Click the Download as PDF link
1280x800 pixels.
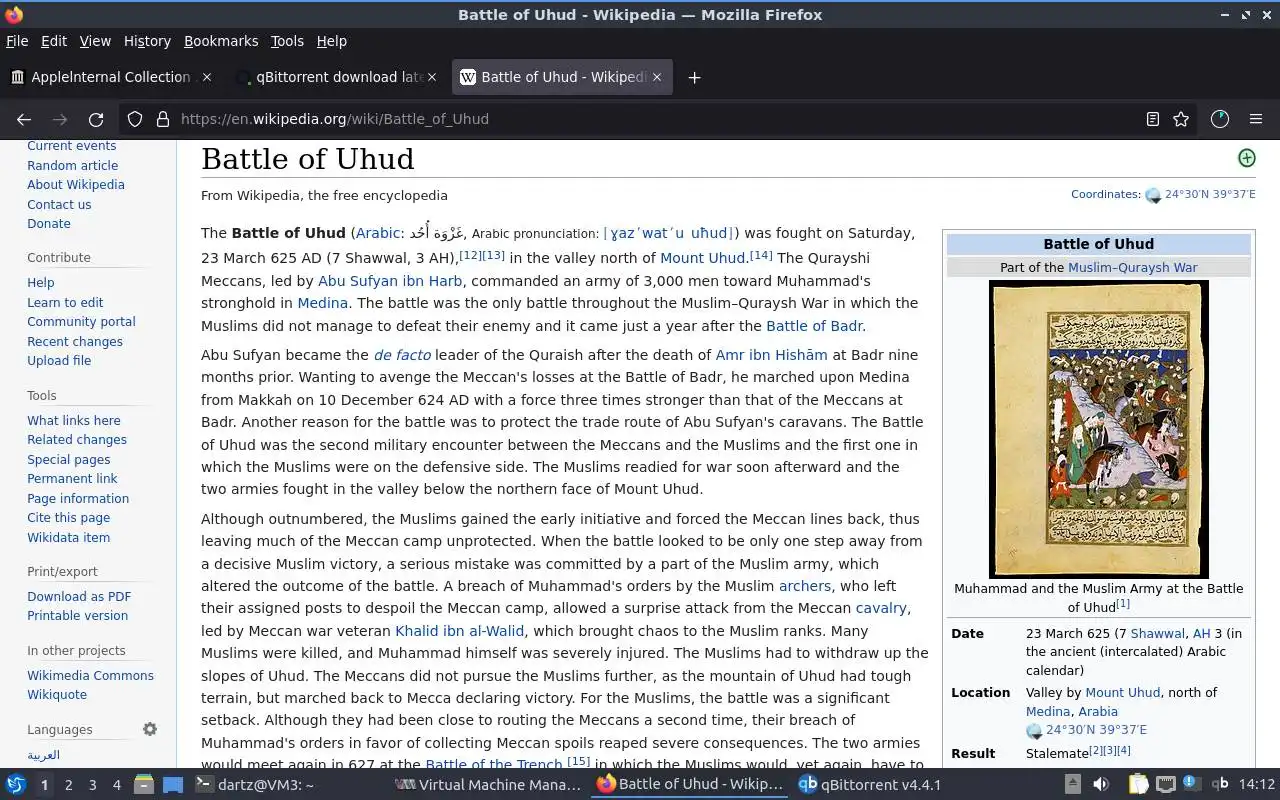79,597
